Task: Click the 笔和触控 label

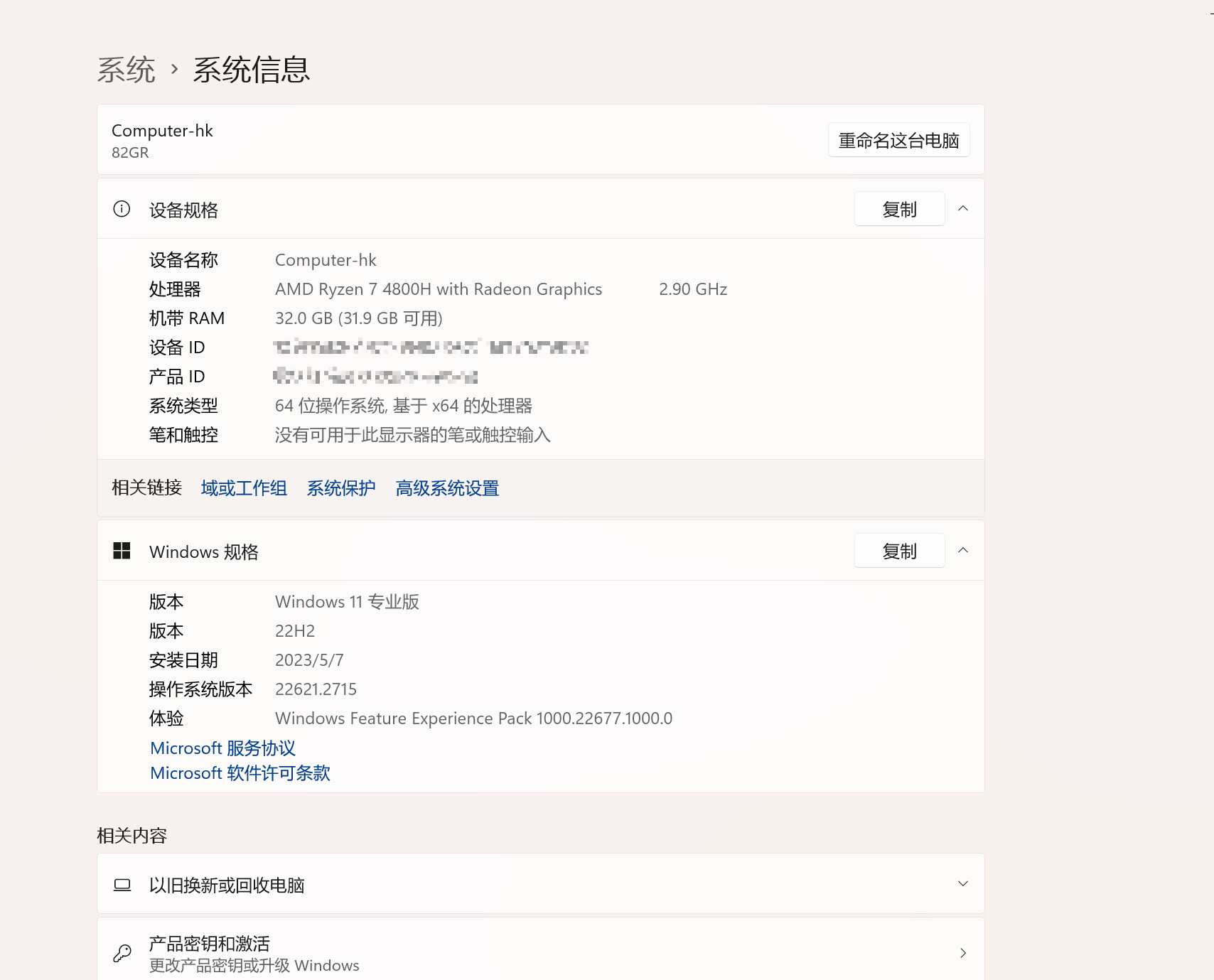Action: [x=183, y=435]
